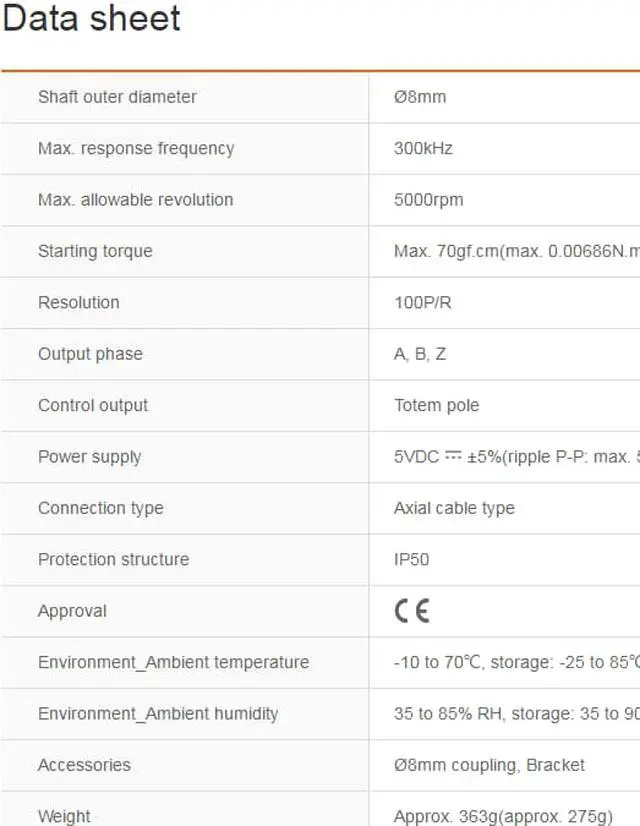Click the Environment_Ambient temperature label

point(173,662)
